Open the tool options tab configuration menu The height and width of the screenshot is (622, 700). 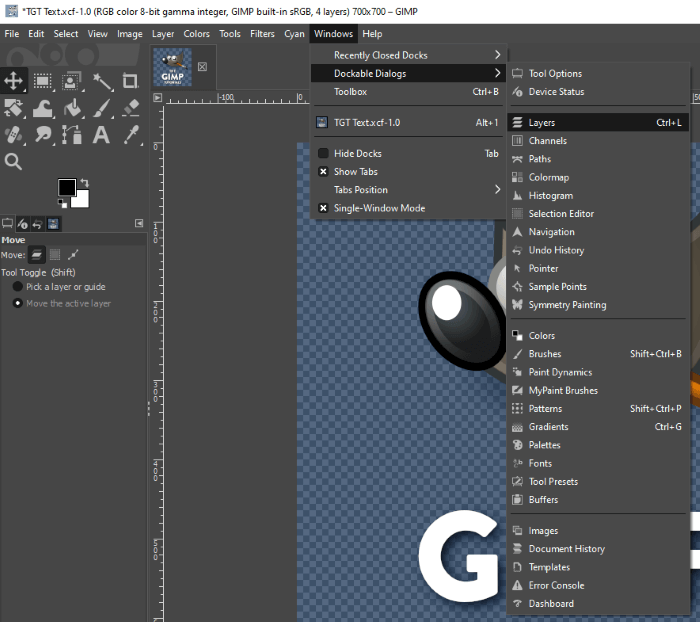tap(139, 223)
